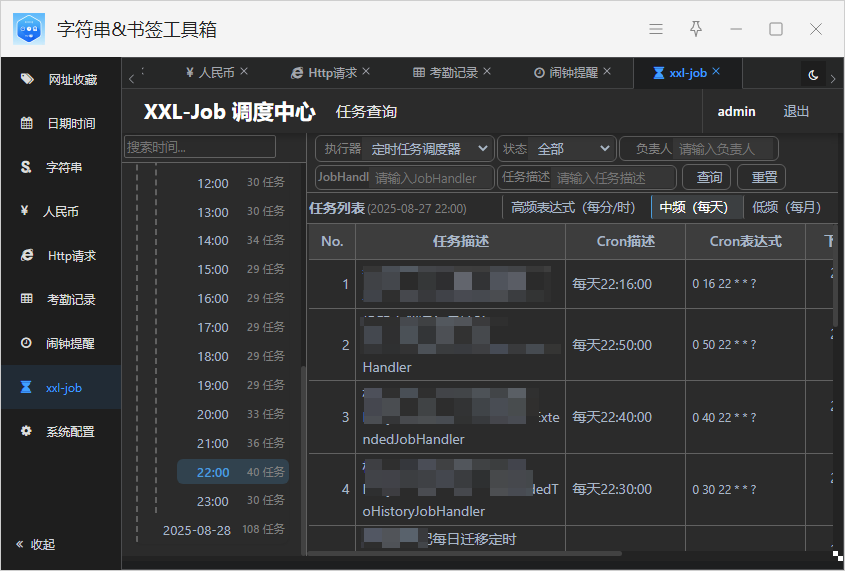
Task: Open 闹钟提醒 sidebar entry
Action: (x=60, y=343)
